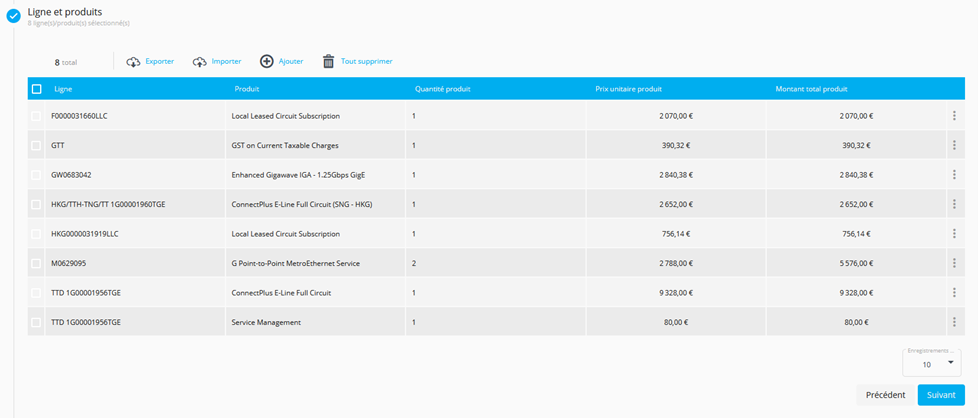Click the blue step checkmark for Ligne et produits
This screenshot has width=978, height=418.
14,15
